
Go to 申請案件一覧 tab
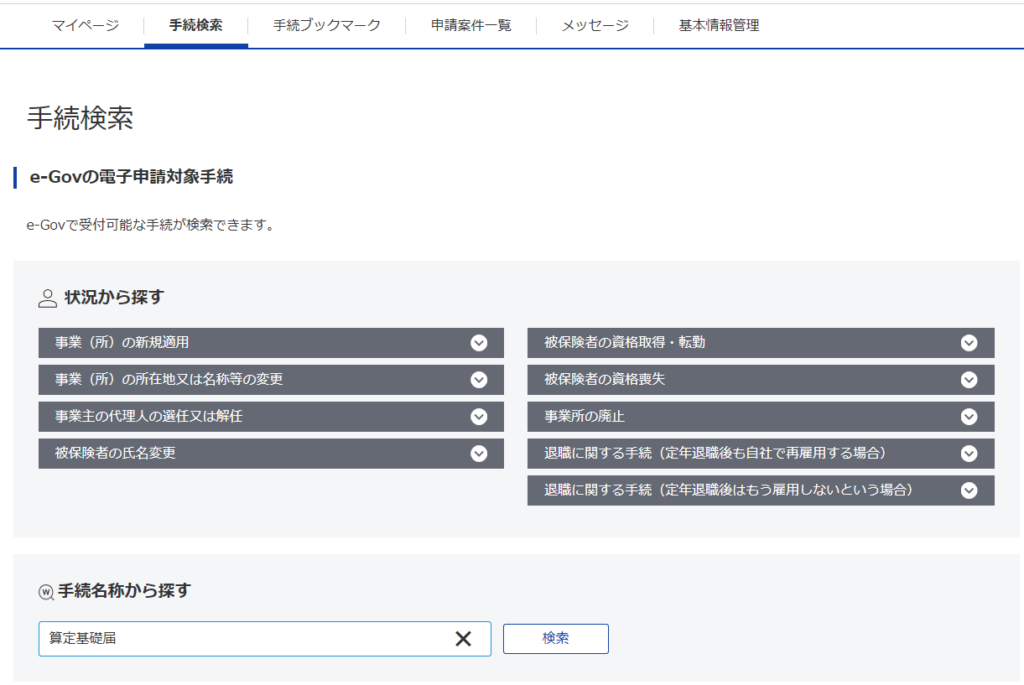click(x=471, y=26)
